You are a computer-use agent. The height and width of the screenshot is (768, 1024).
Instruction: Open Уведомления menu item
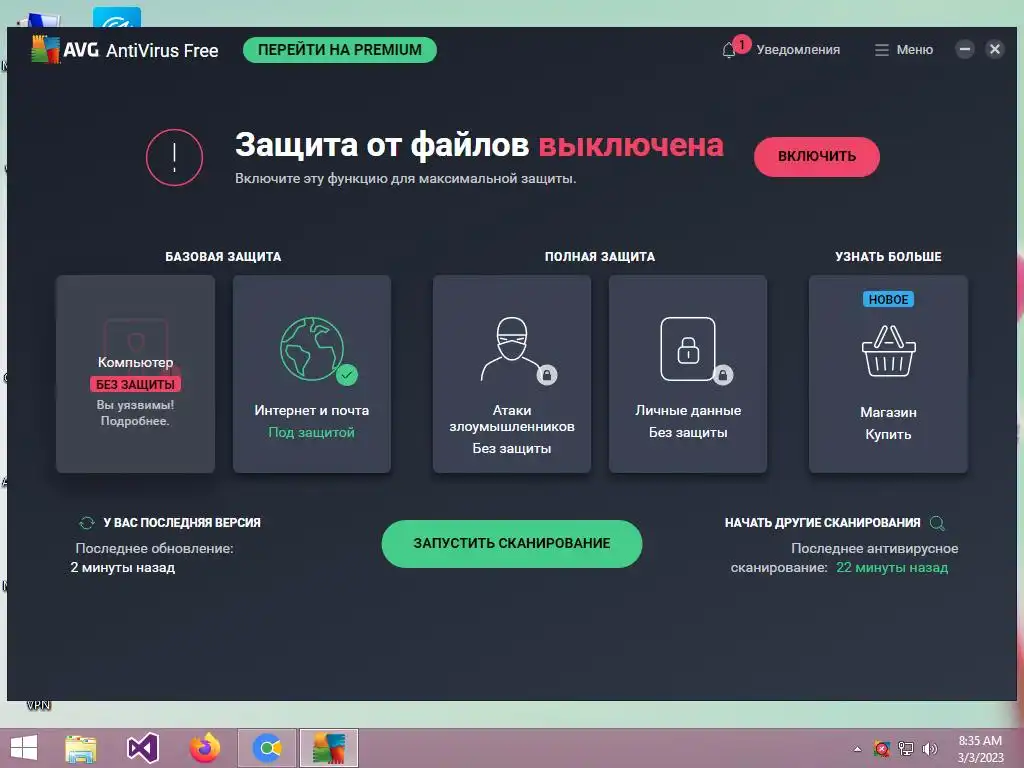coord(798,50)
